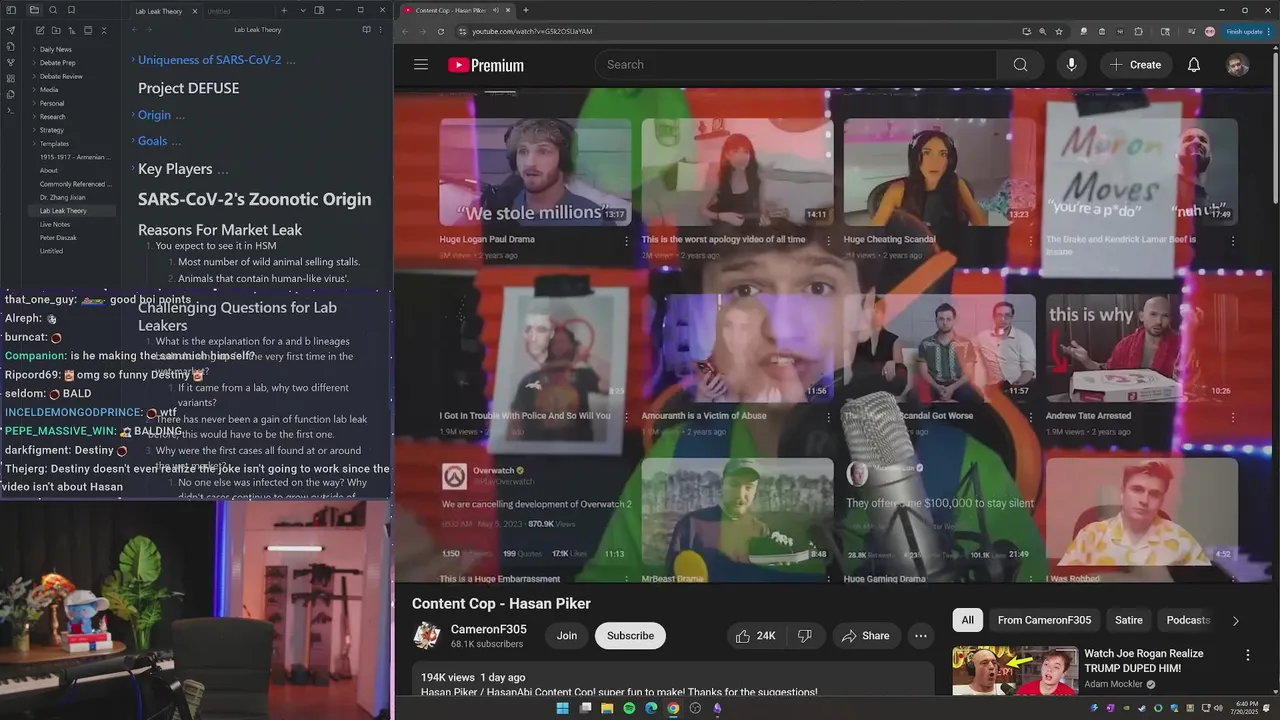Share the Content Cop video
The height and width of the screenshot is (720, 1280).
tap(865, 636)
